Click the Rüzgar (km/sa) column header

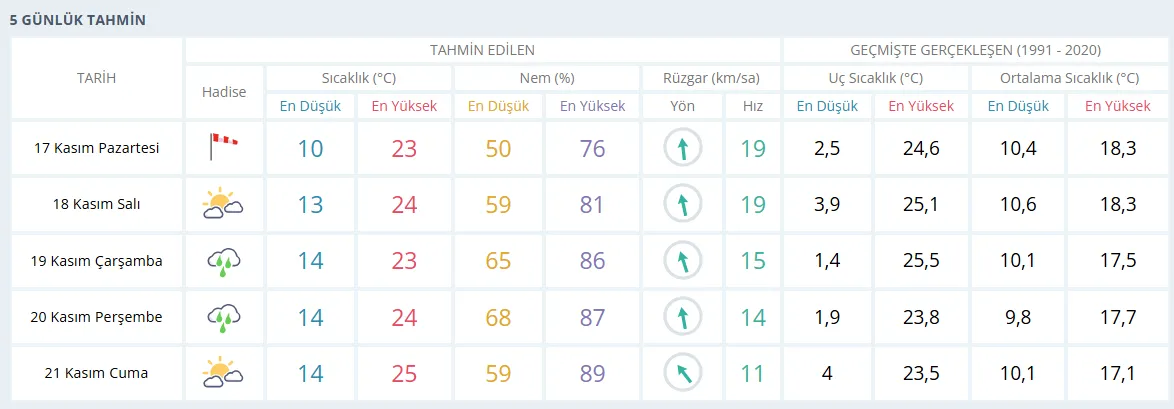click(x=711, y=78)
